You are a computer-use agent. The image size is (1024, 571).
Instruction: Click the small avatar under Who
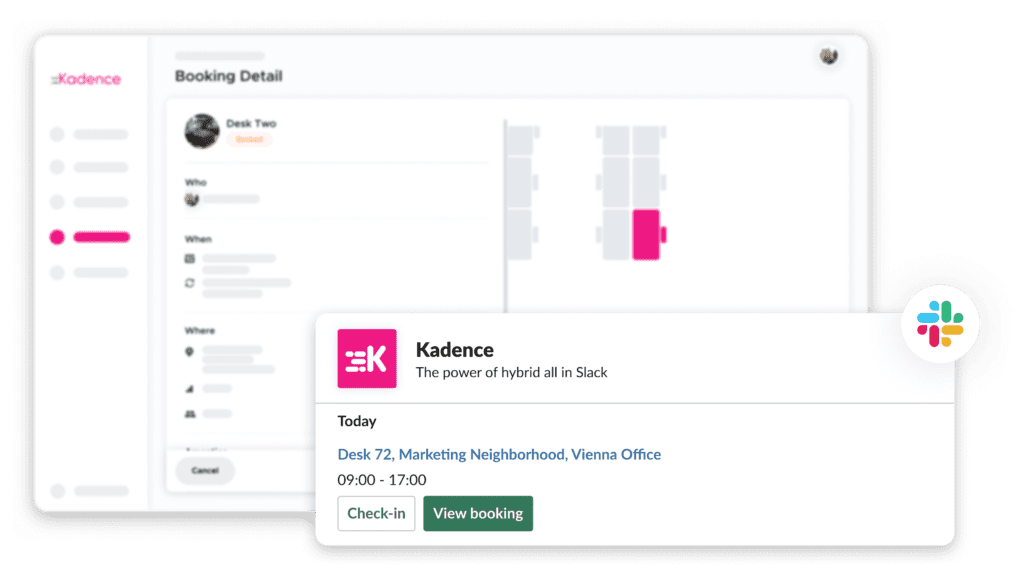191,199
